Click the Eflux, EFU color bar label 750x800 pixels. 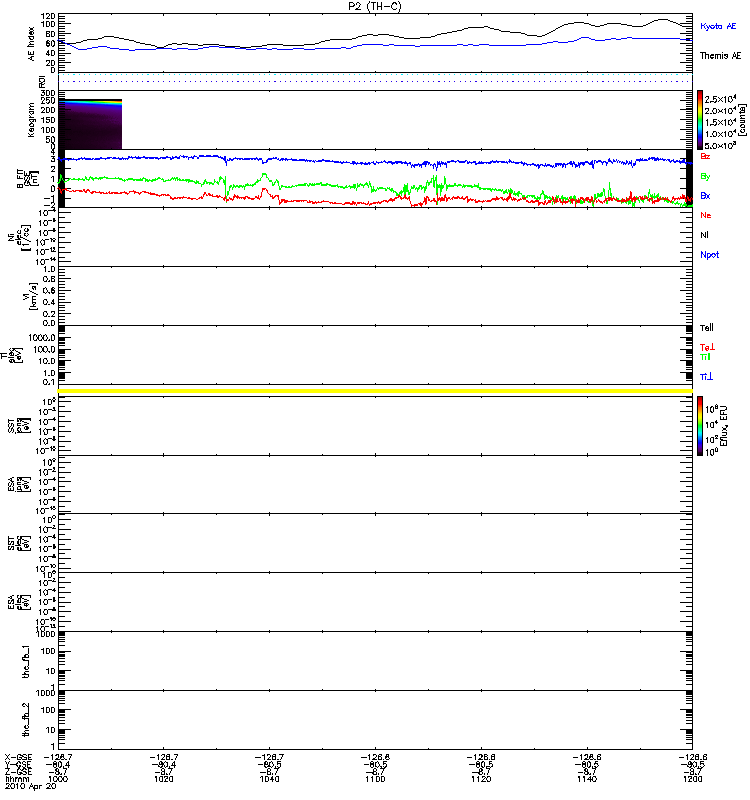[724, 426]
